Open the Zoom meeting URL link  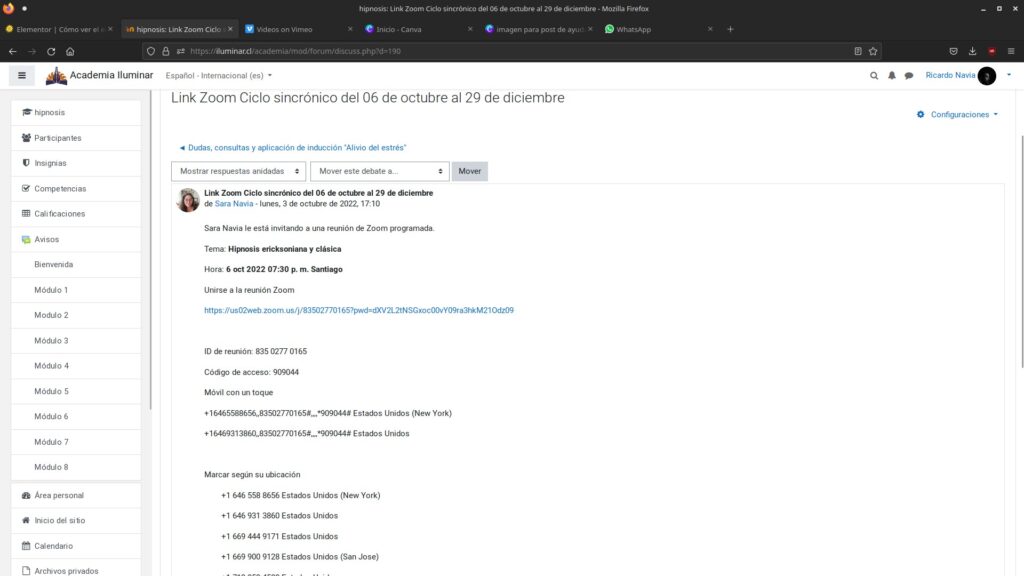359,310
